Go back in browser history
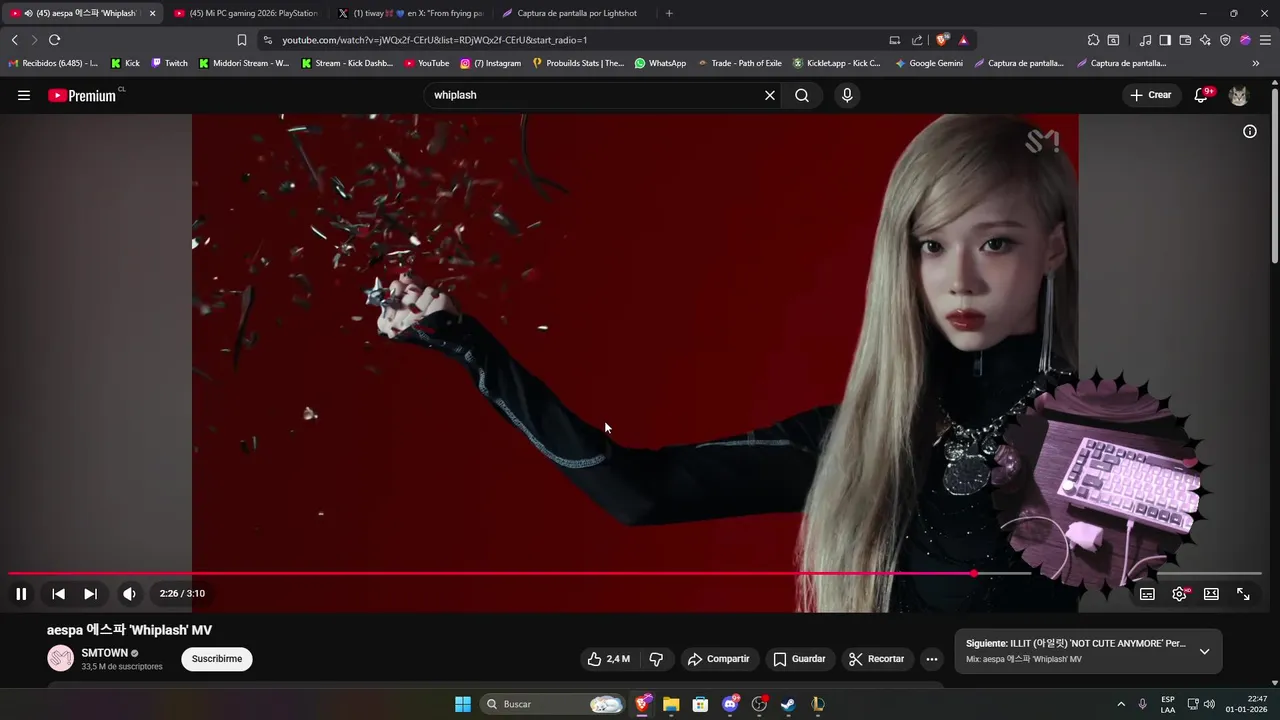 (x=14, y=40)
